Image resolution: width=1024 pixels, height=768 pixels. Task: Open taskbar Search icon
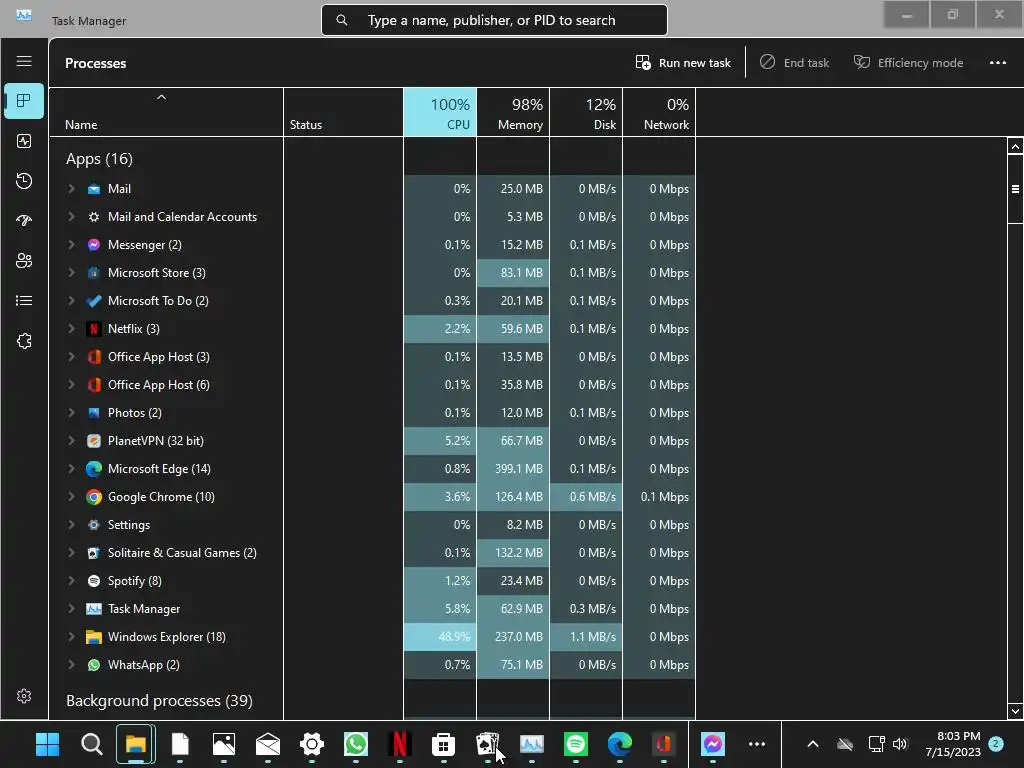coord(91,744)
